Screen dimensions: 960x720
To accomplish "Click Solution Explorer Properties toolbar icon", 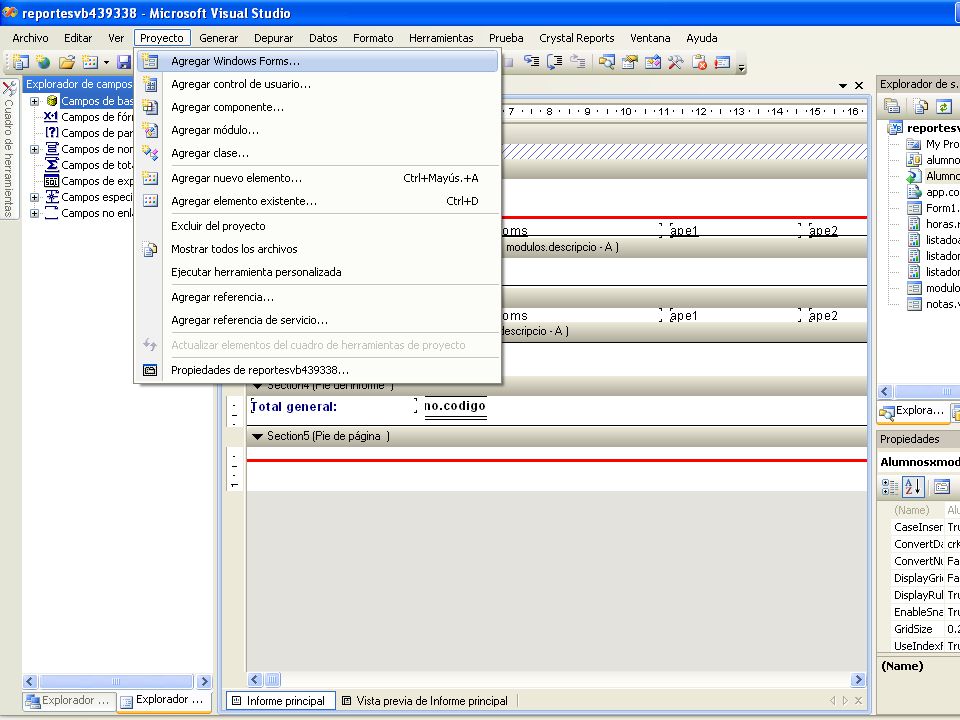I will [892, 107].
